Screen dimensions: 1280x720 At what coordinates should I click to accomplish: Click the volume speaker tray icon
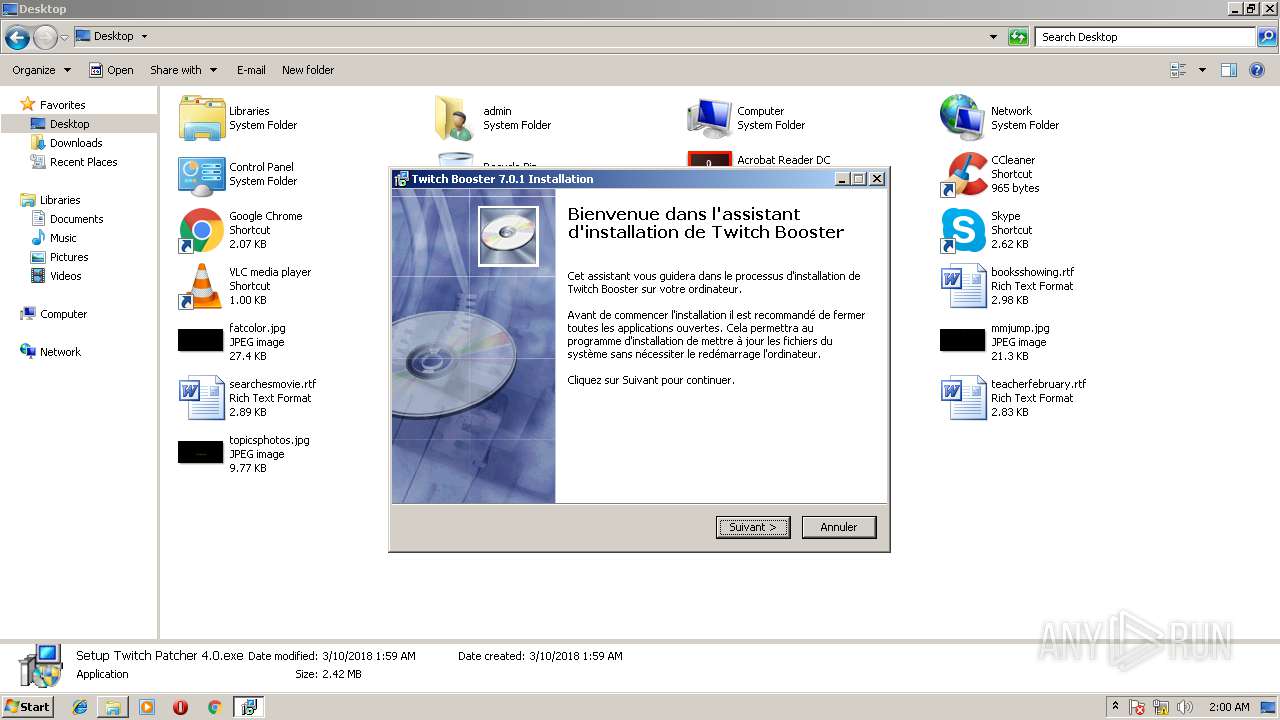1184,707
